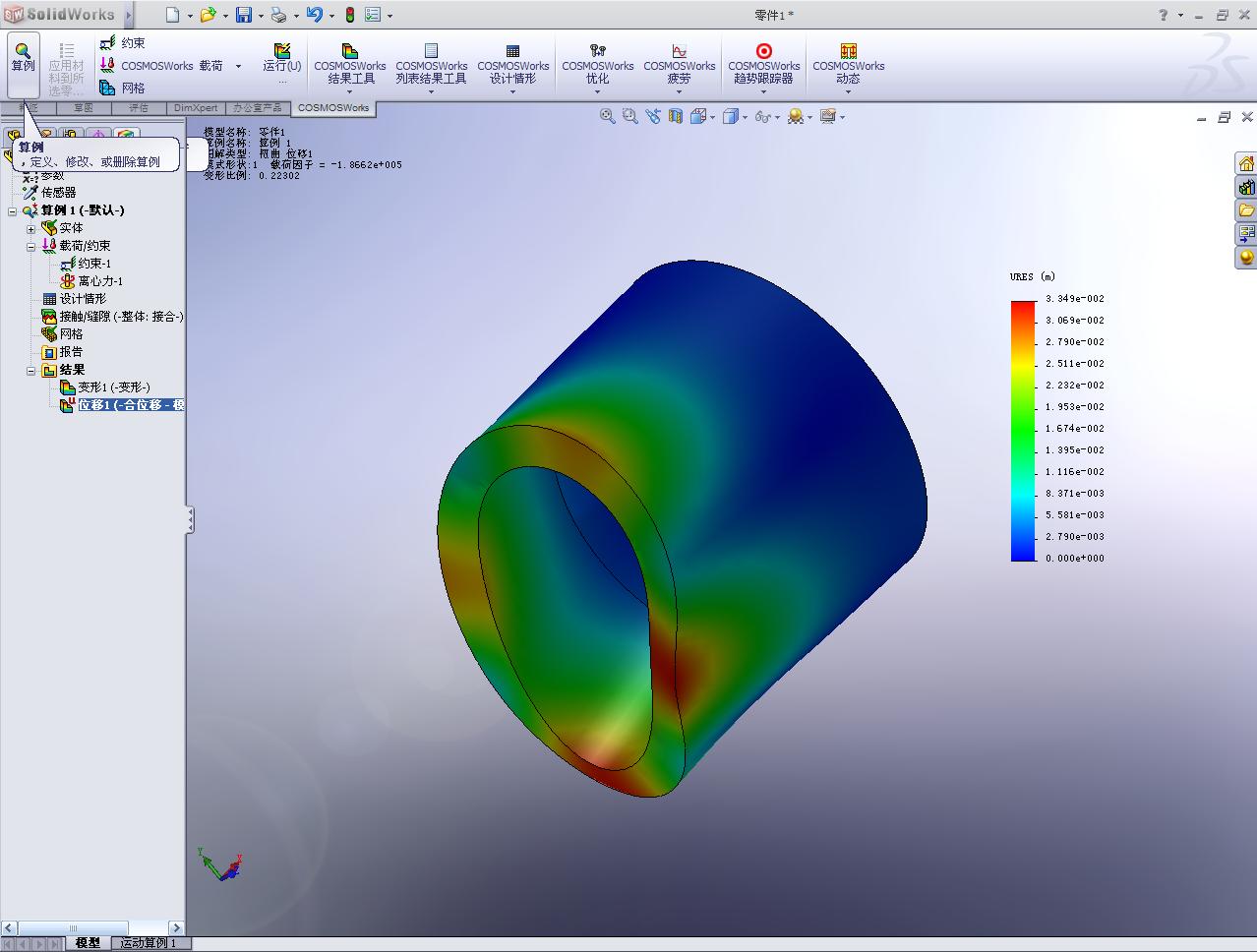Collapse the 结果 tree node
The height and width of the screenshot is (952, 1257).
(30, 371)
